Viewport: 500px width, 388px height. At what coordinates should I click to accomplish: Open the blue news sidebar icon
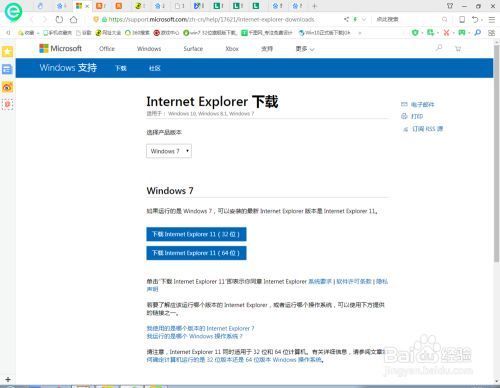(x=7, y=69)
